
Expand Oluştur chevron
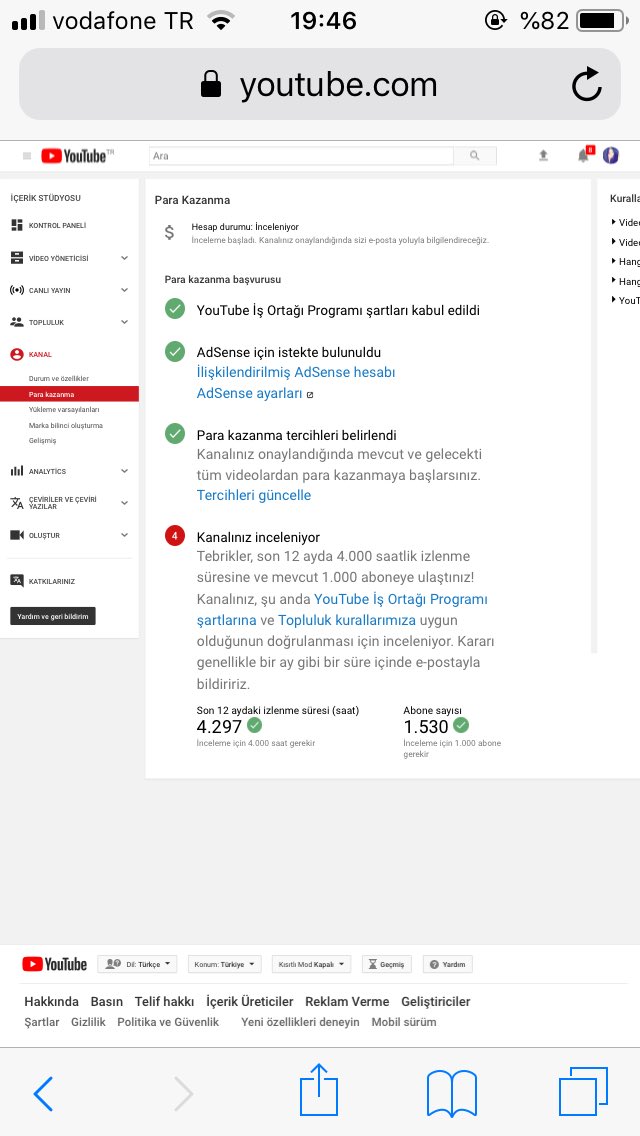pos(124,535)
